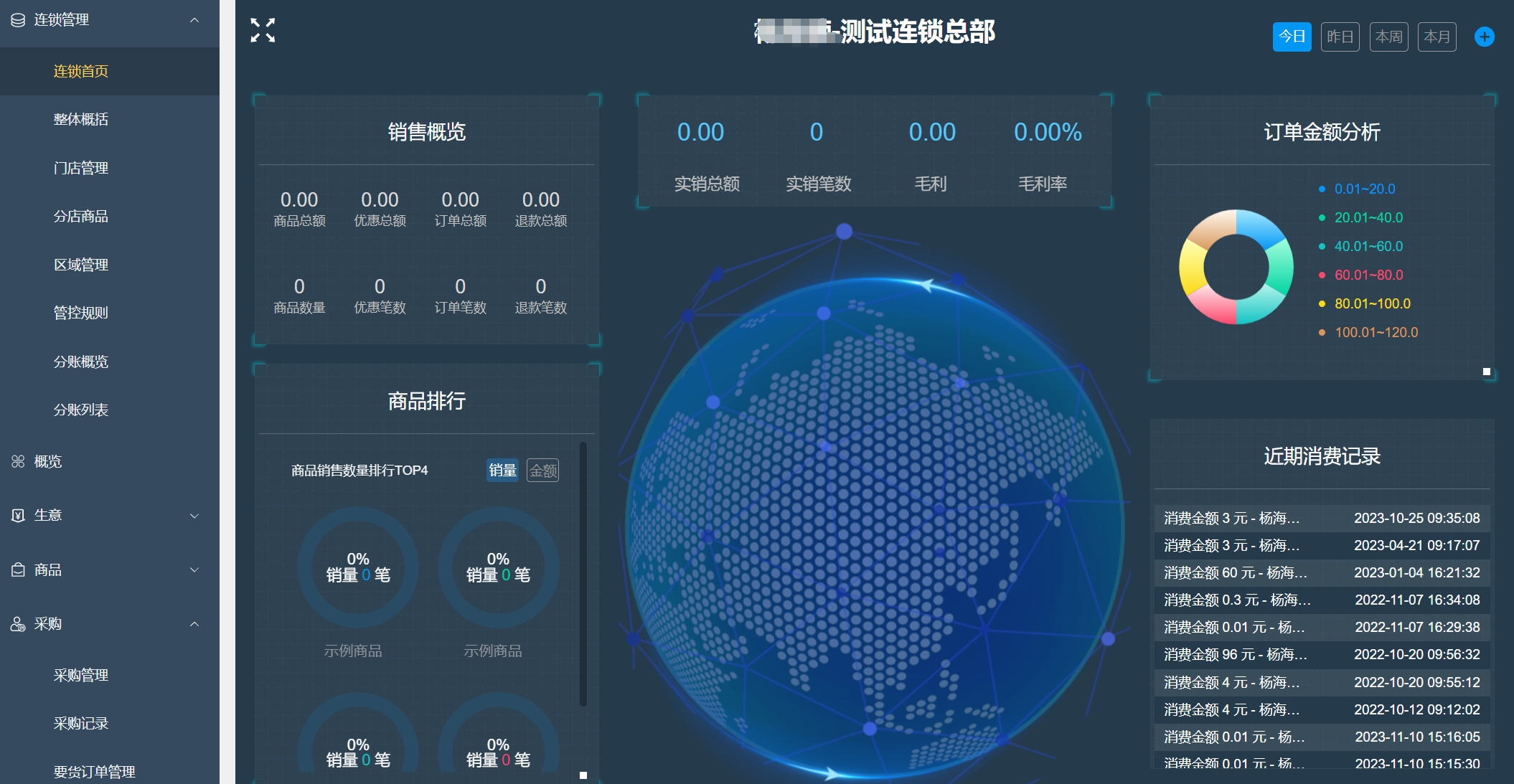Click the blue plus circle icon
The height and width of the screenshot is (784, 1514).
pos(1484,37)
